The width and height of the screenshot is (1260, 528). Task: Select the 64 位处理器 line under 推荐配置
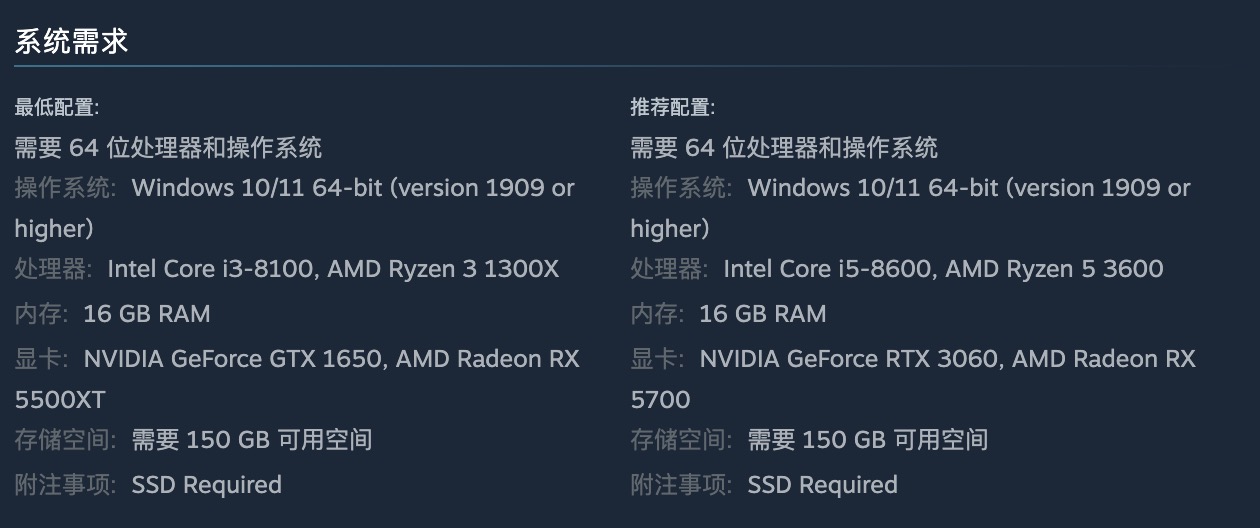click(784, 148)
